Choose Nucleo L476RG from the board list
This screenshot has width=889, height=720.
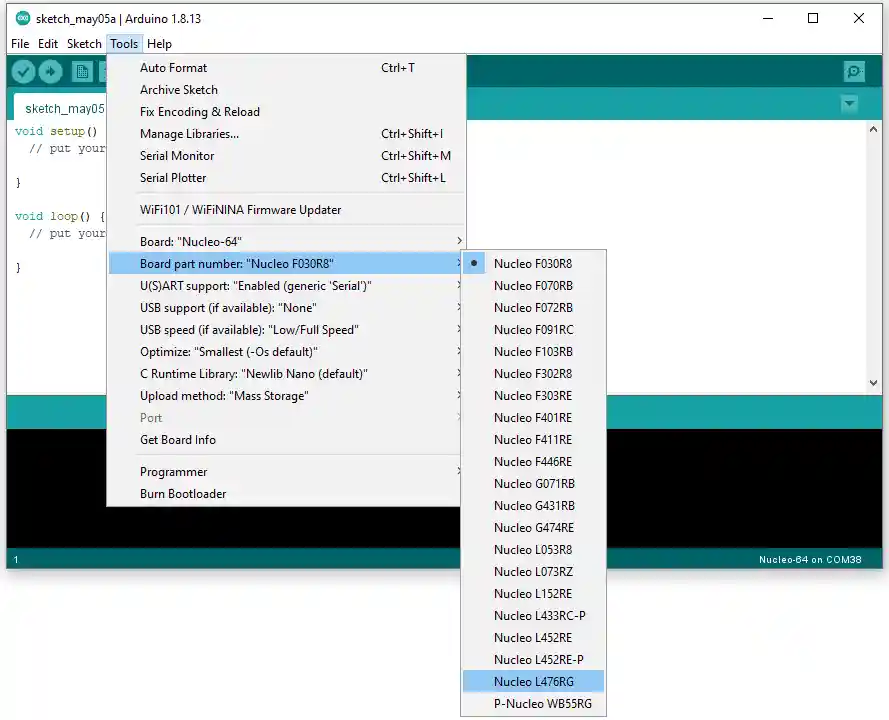tap(533, 682)
